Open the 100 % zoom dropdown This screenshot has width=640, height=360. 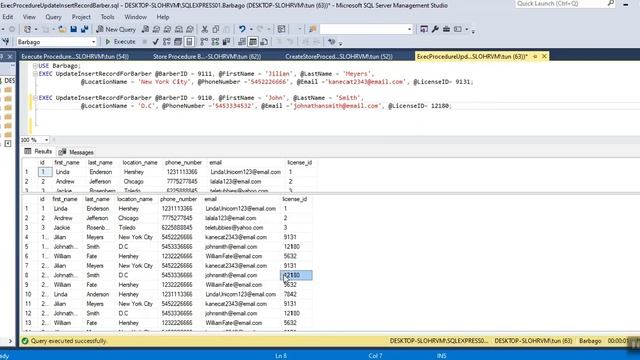46,140
